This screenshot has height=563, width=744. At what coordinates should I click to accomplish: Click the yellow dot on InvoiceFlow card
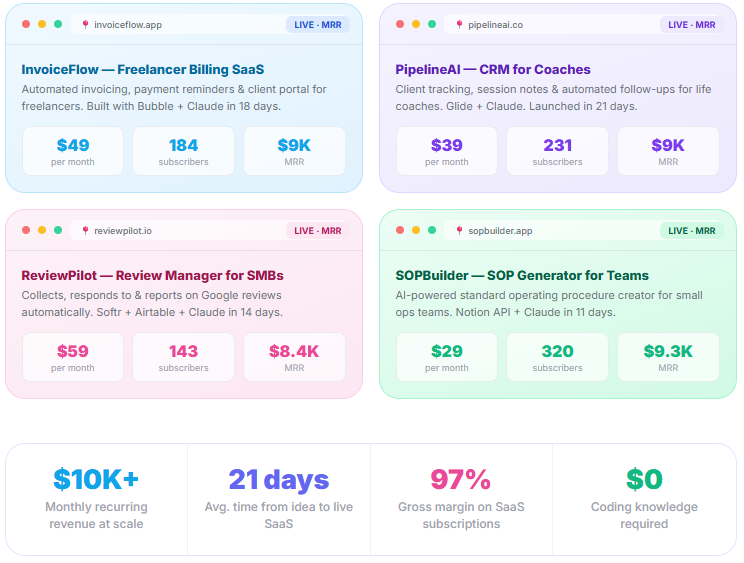pos(42,24)
